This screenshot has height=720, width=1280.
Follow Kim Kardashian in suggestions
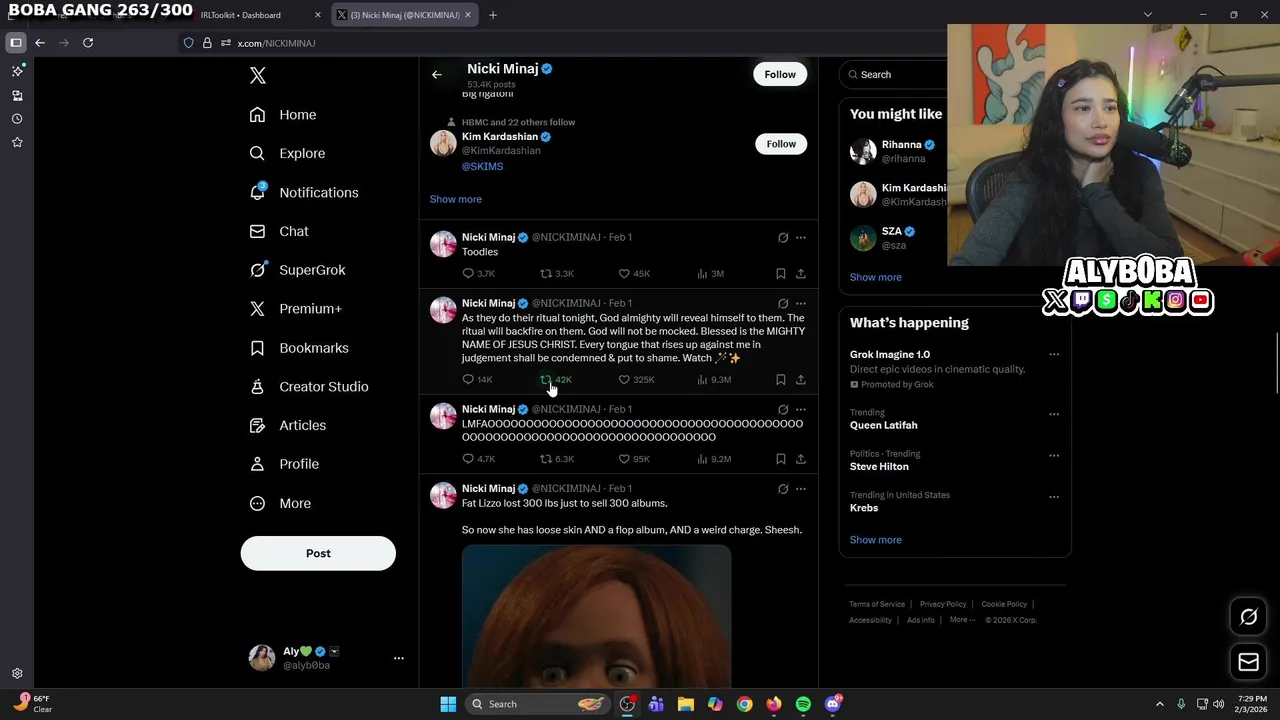781,144
